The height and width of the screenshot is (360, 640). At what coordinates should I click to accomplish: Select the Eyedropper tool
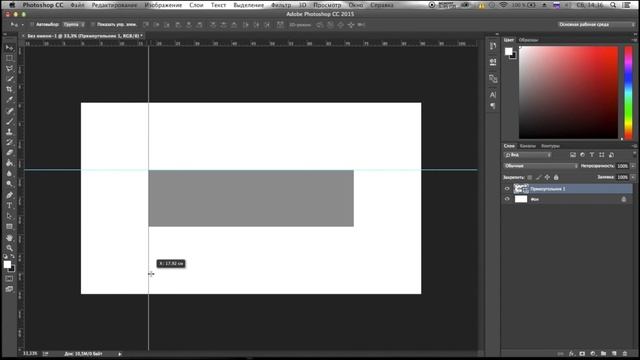click(9, 100)
